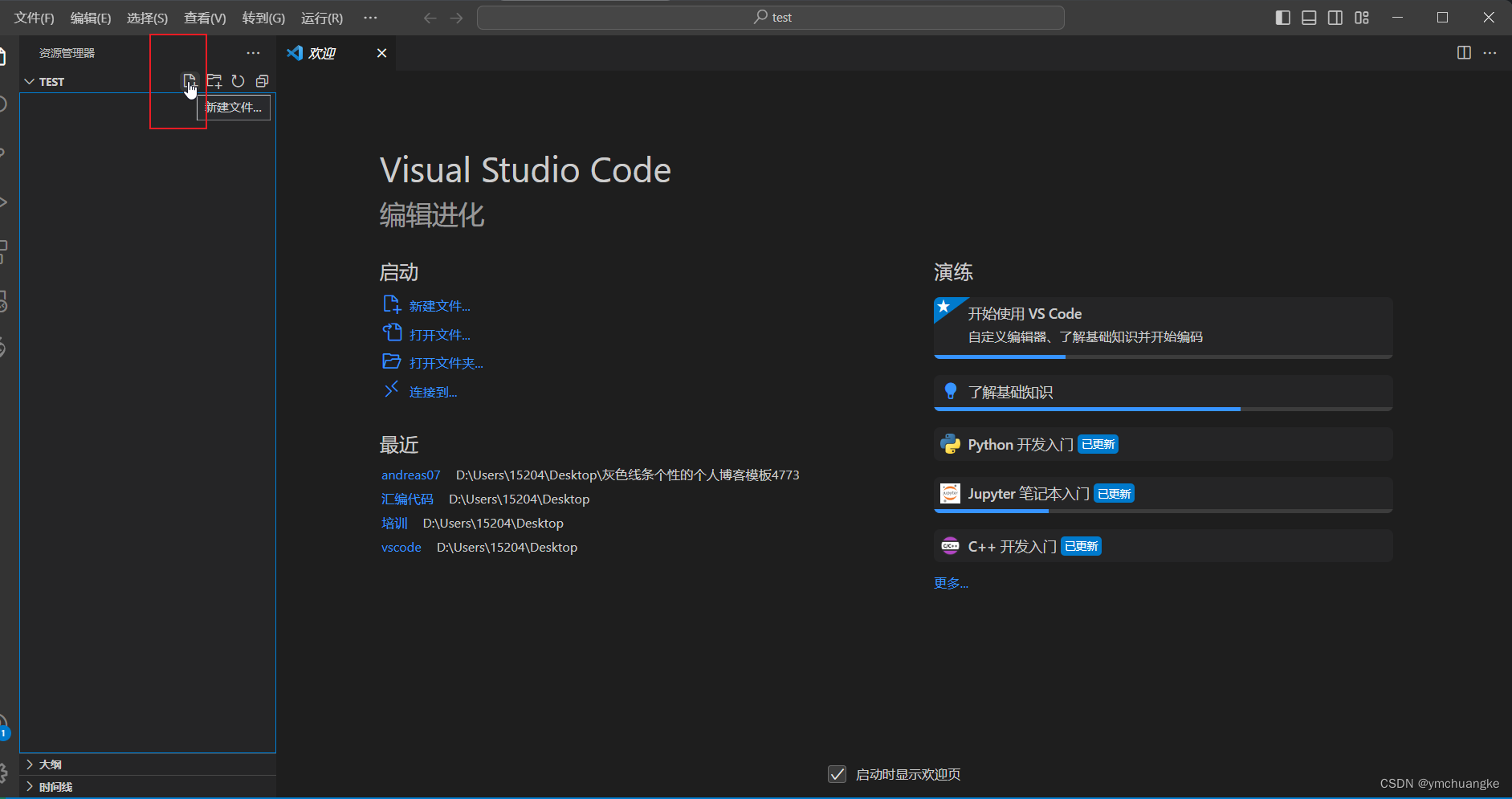This screenshot has width=1512, height=799.
Task: Click the lightbulb icon of 了解基础知识
Action: pyautogui.click(x=951, y=391)
